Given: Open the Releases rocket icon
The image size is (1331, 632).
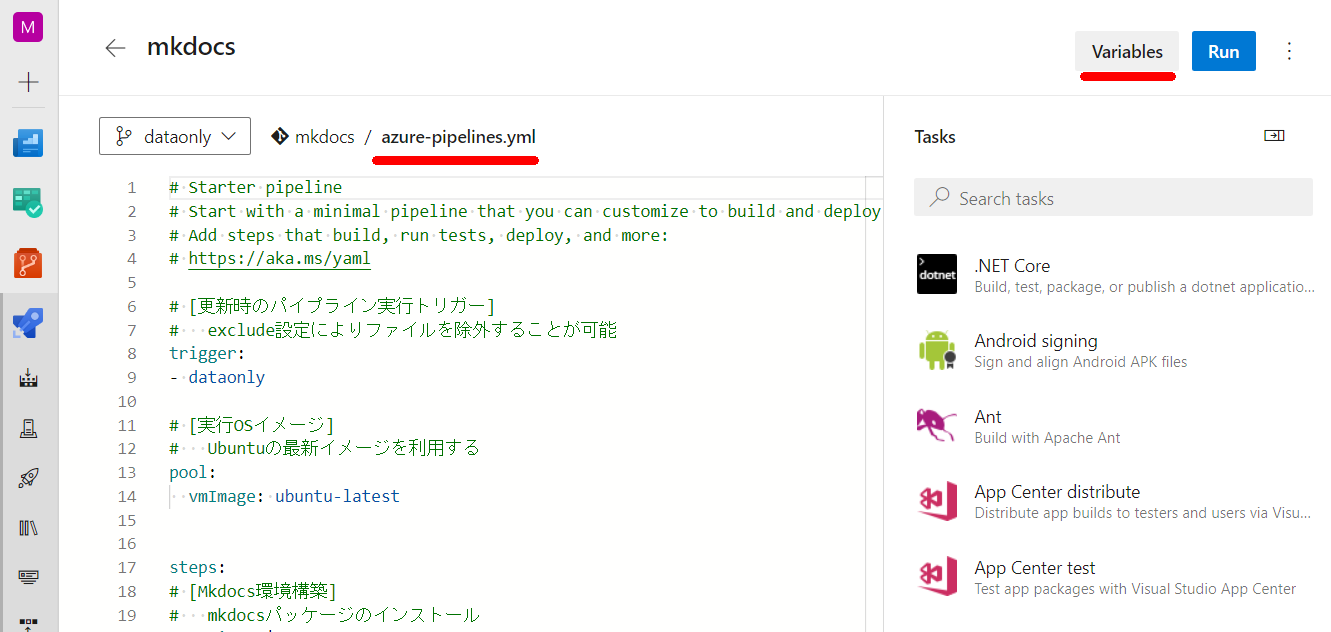Looking at the screenshot, I should (28, 478).
